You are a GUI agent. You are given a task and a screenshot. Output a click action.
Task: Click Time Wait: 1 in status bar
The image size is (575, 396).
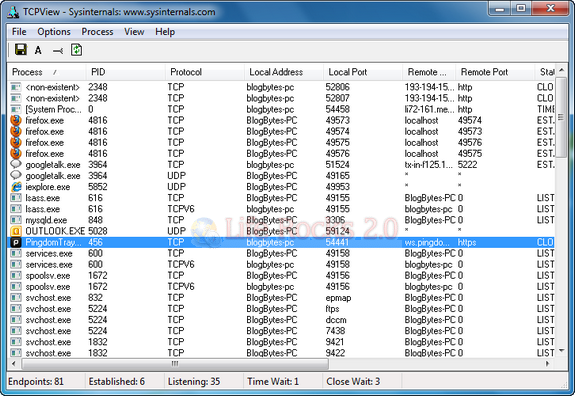[273, 381]
